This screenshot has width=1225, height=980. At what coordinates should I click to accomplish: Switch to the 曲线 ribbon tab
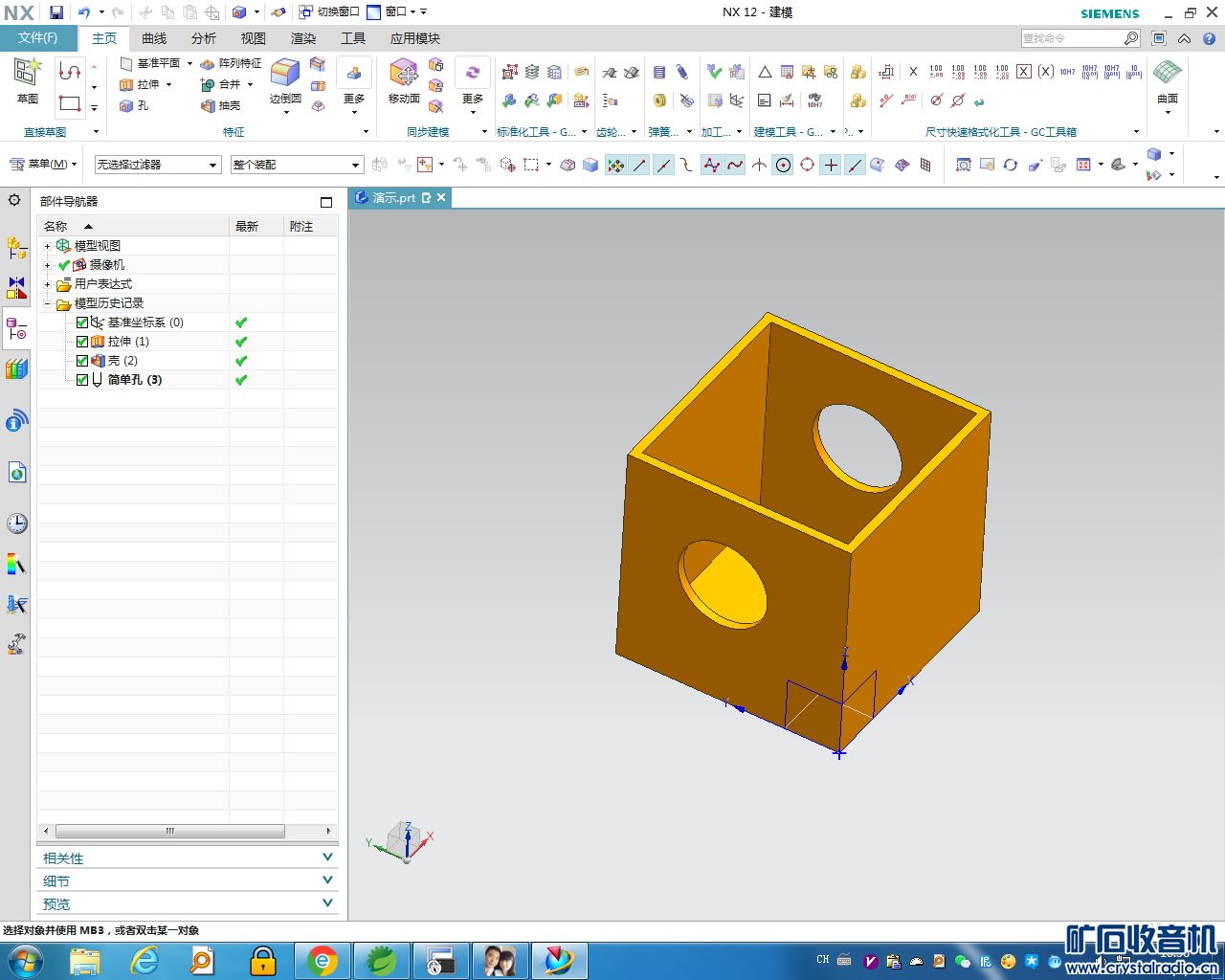click(154, 38)
